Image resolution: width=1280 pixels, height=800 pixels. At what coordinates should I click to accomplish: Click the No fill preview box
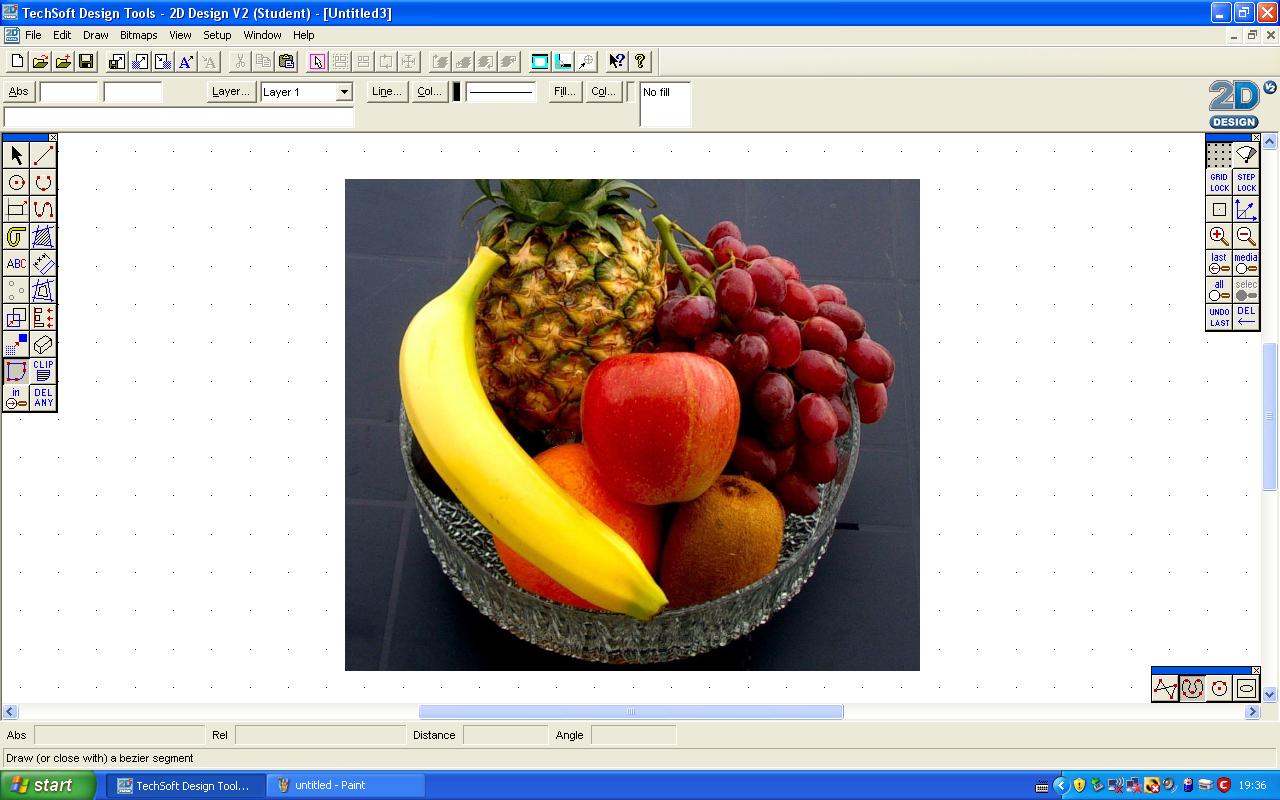(665, 105)
